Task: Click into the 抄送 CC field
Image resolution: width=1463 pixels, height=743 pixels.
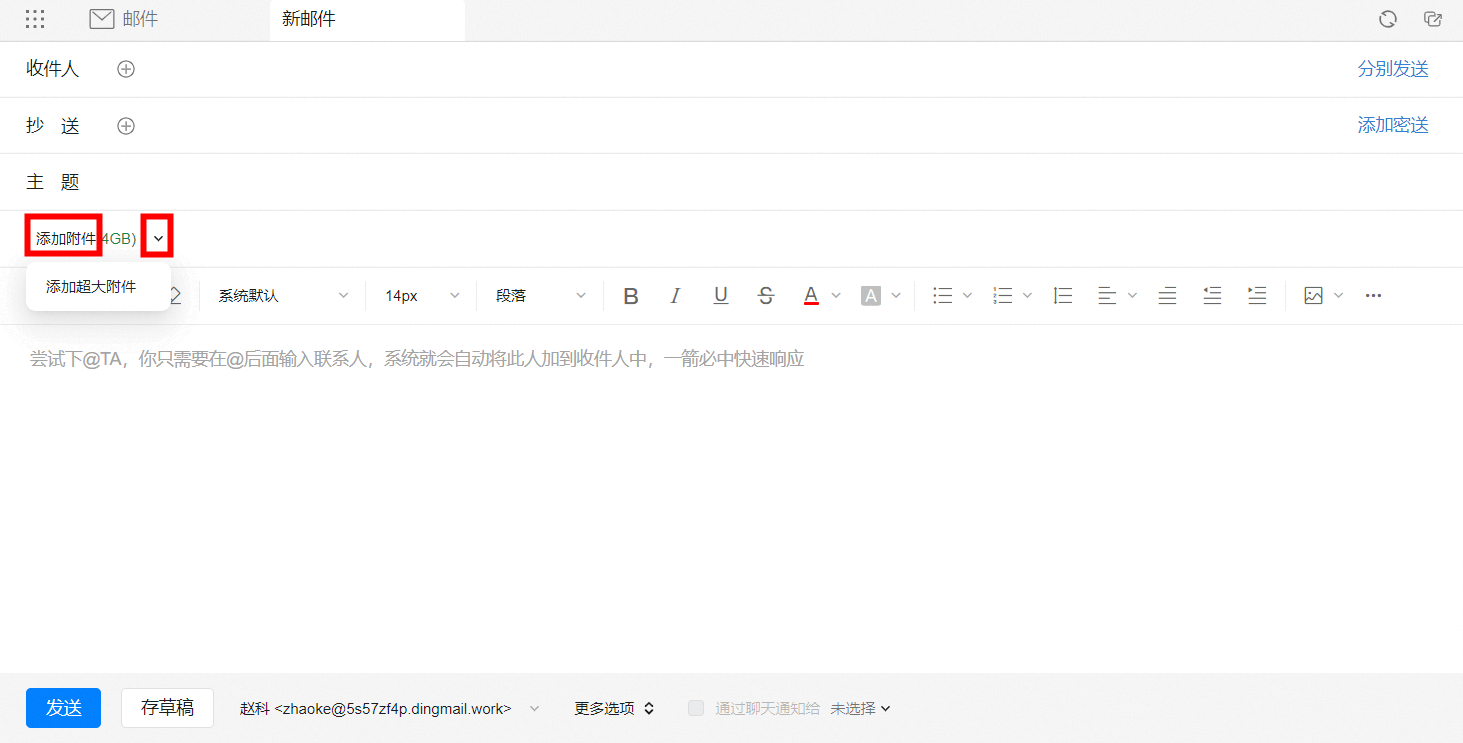Action: 740,126
